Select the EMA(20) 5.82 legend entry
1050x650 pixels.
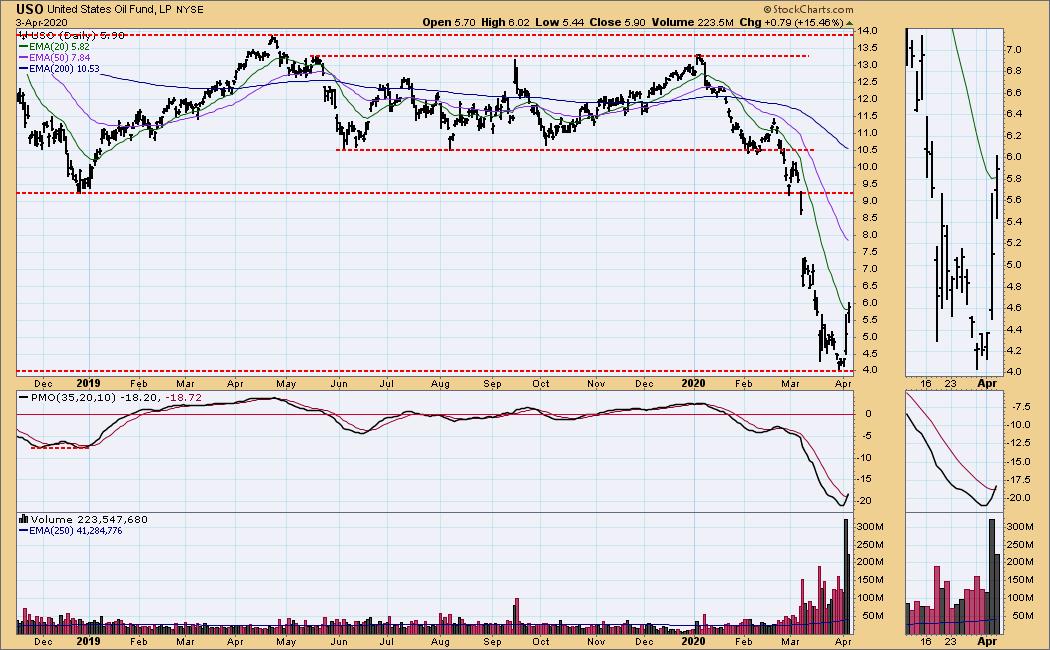tap(59, 47)
